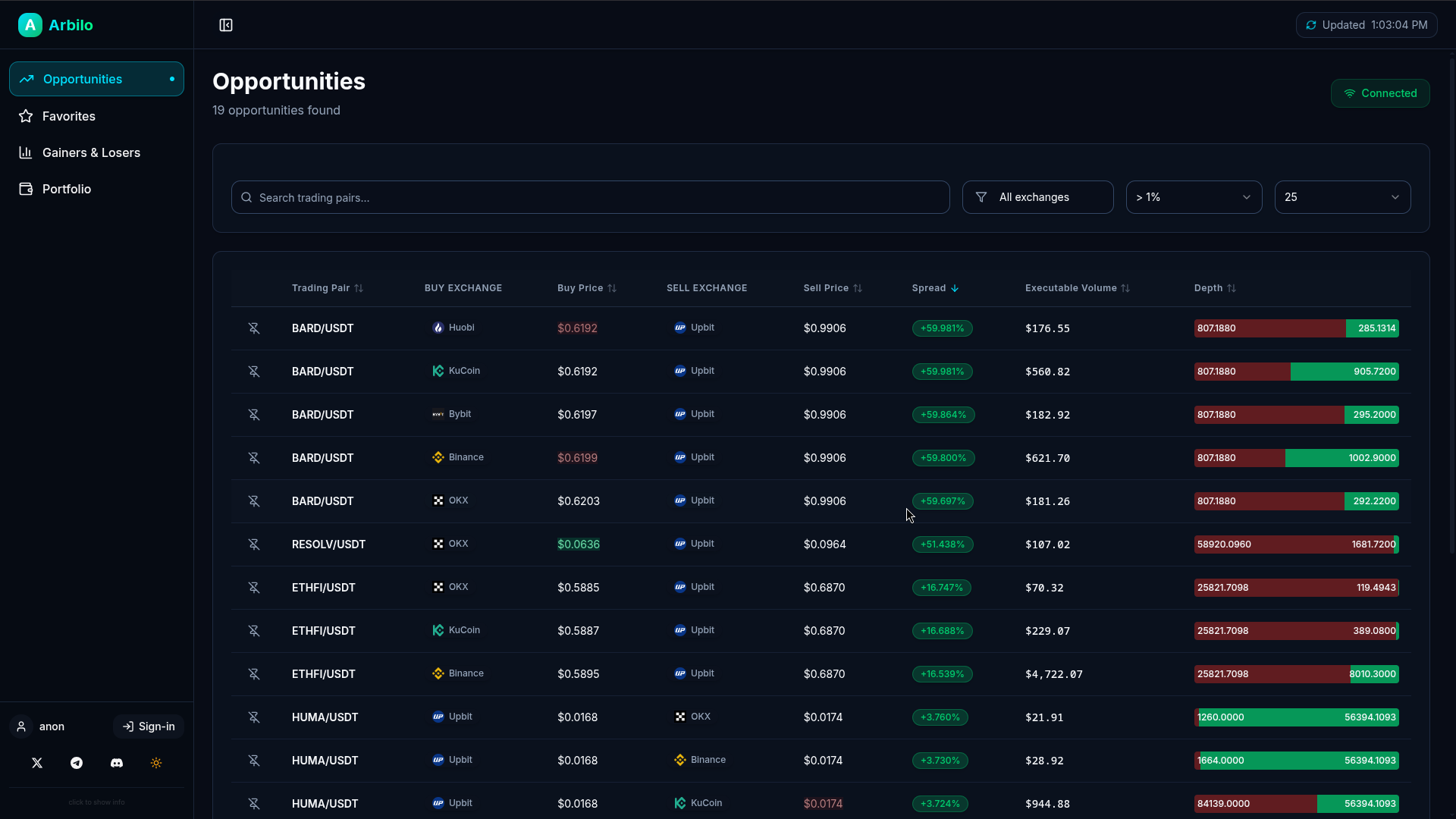The image size is (1456, 819).
Task: Open the 25 rows-per-page dropdown
Action: [1342, 197]
